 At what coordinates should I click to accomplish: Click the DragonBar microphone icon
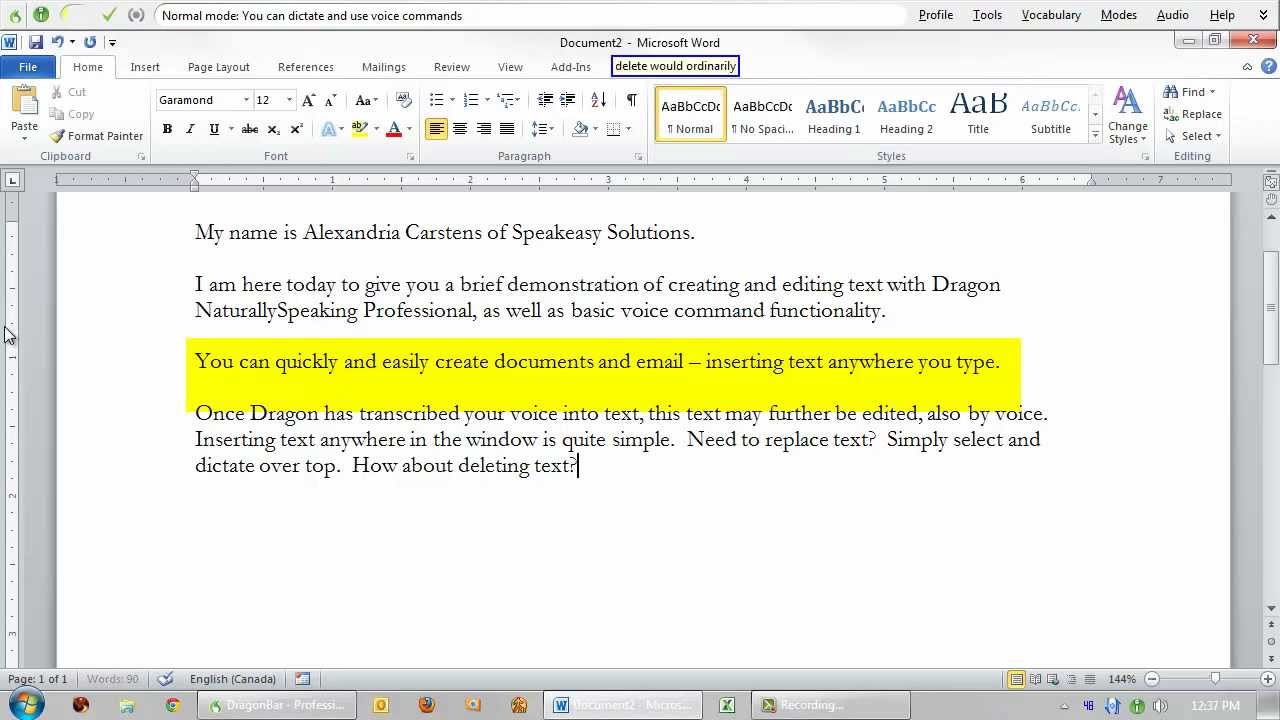[41, 14]
